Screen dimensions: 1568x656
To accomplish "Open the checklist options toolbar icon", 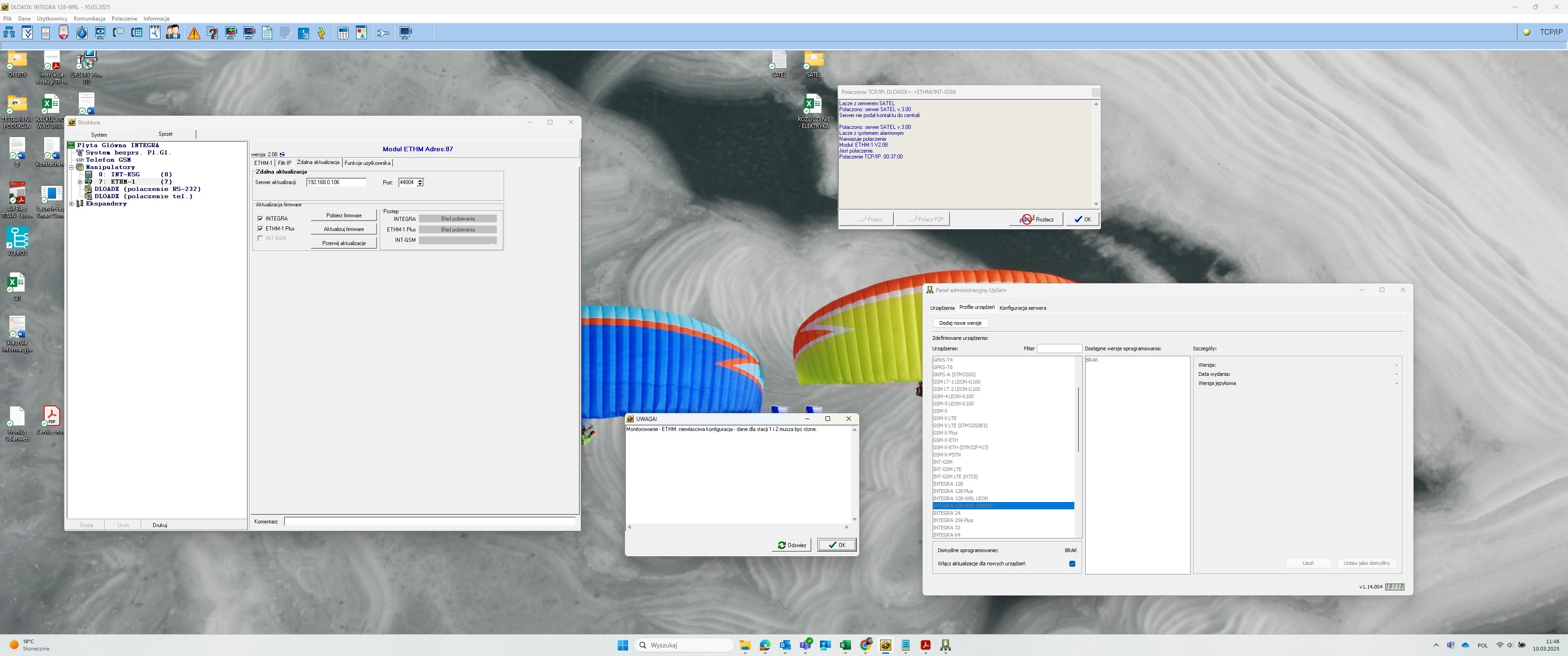I will pos(27,33).
